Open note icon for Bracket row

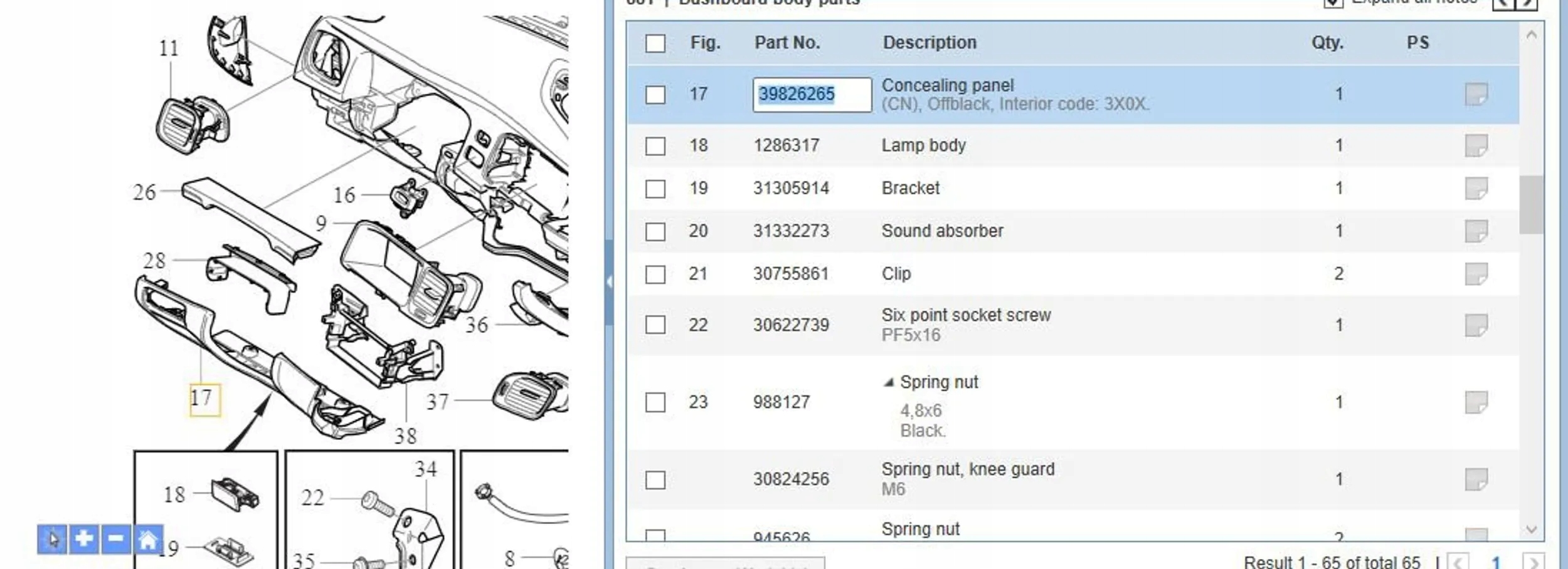[1476, 189]
